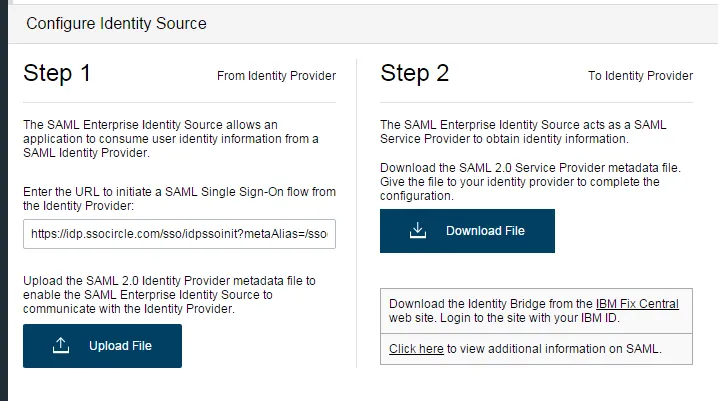
Task: Click the 'Enter the URL to initiate' instruction text
Action: 176,198
